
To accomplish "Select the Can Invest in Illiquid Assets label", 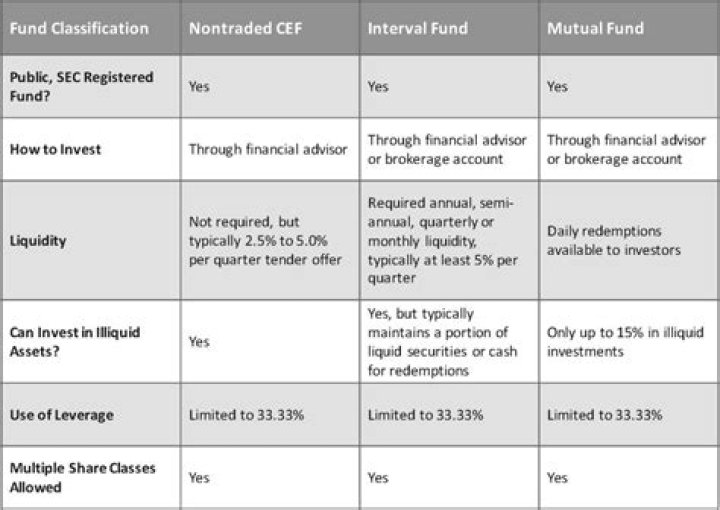I will click(x=75, y=340).
